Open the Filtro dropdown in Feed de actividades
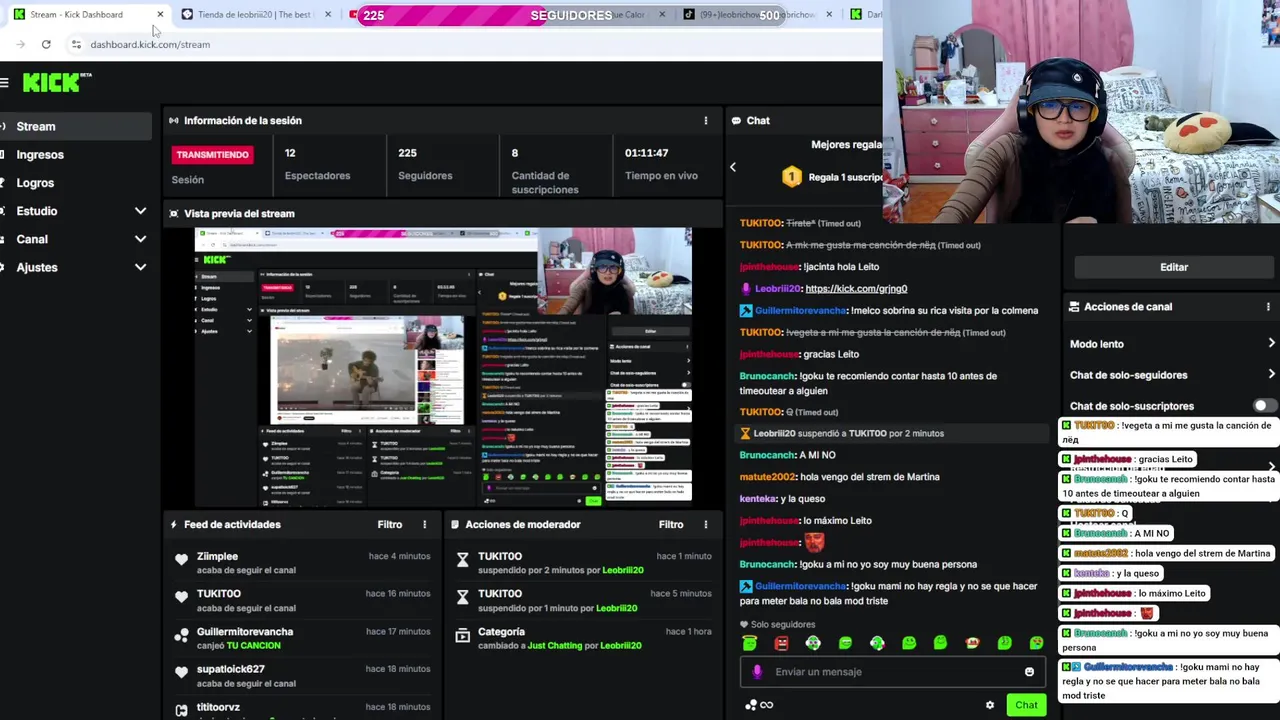Viewport: 1280px width, 720px height. coord(390,524)
